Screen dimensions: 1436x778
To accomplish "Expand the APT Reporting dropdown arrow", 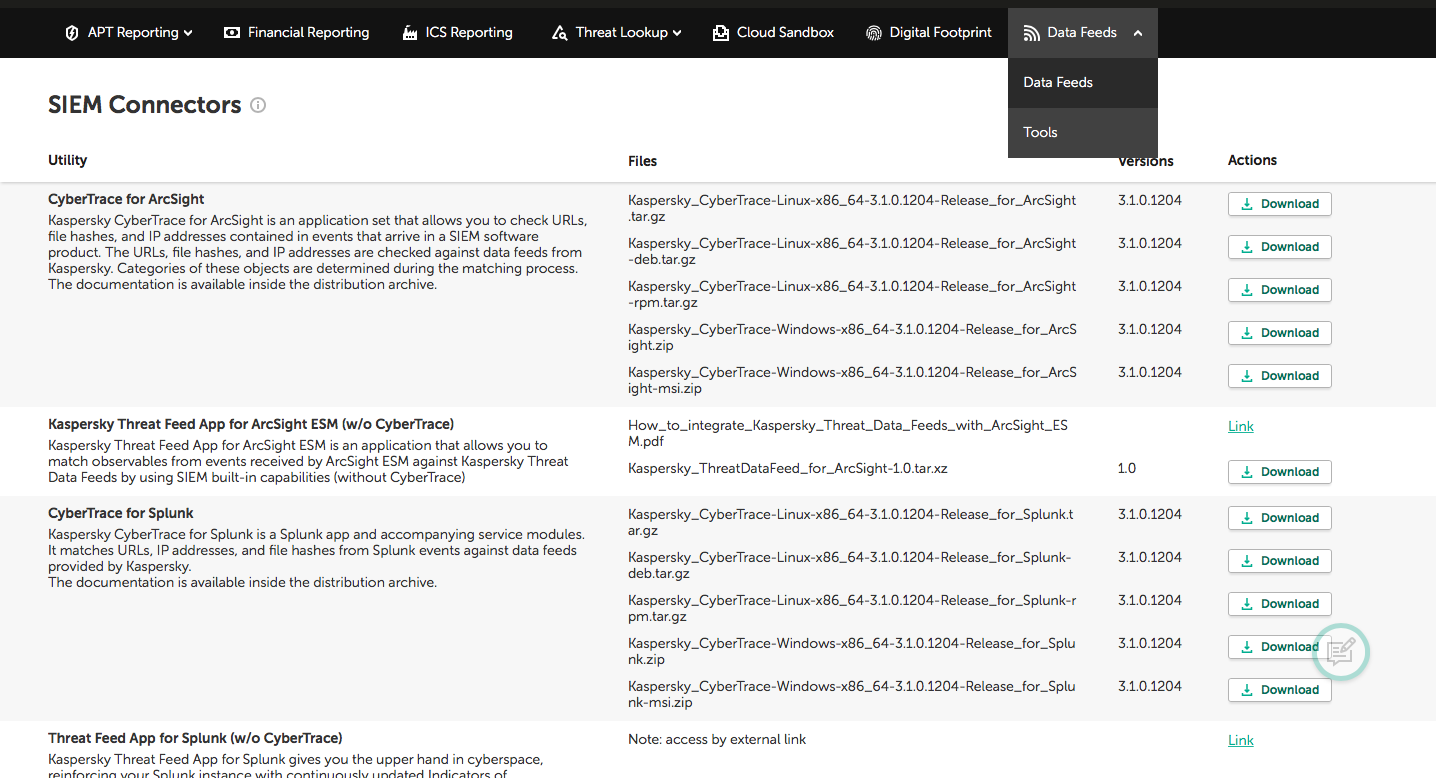I will coord(188,33).
